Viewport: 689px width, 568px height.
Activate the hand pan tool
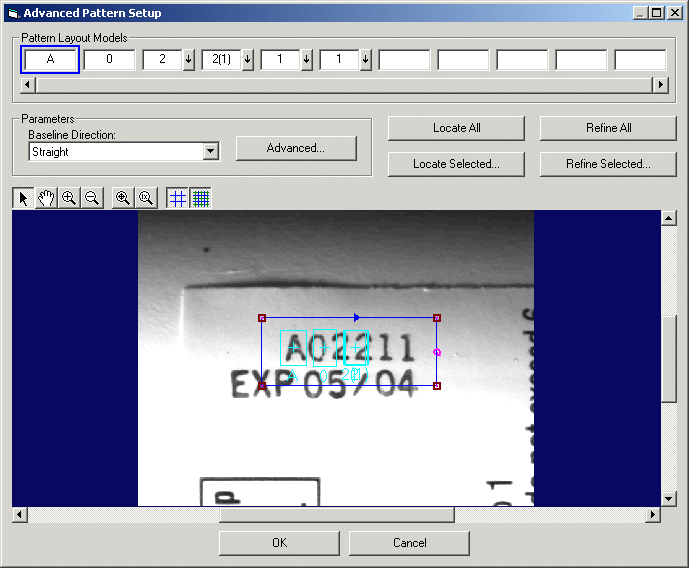[x=46, y=198]
